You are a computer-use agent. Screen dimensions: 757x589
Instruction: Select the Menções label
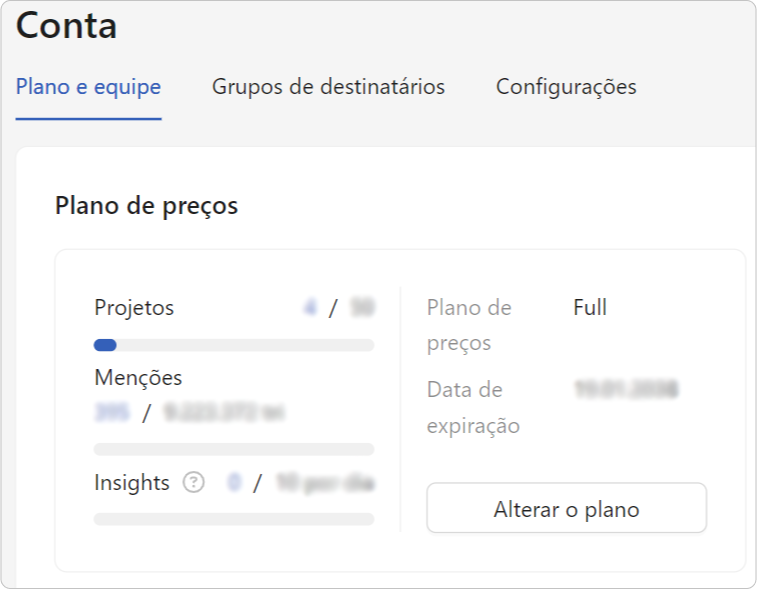[138, 378]
